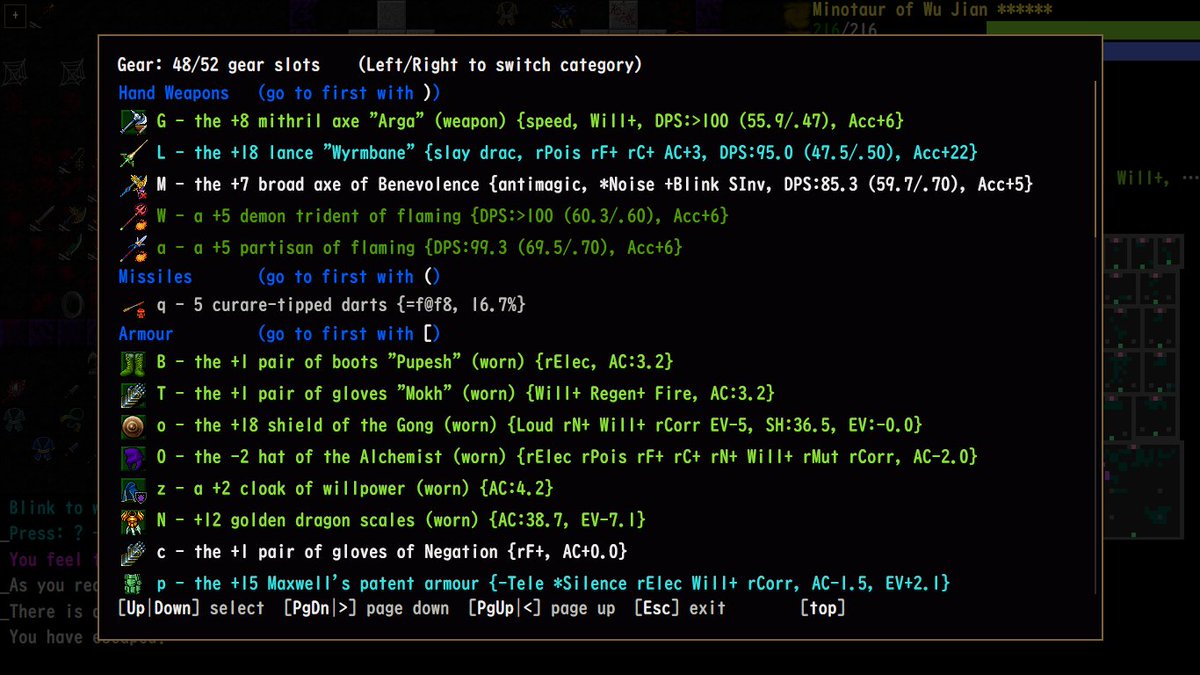Click the golden dragon scales icon
The width and height of the screenshot is (1200, 675).
tap(133, 521)
